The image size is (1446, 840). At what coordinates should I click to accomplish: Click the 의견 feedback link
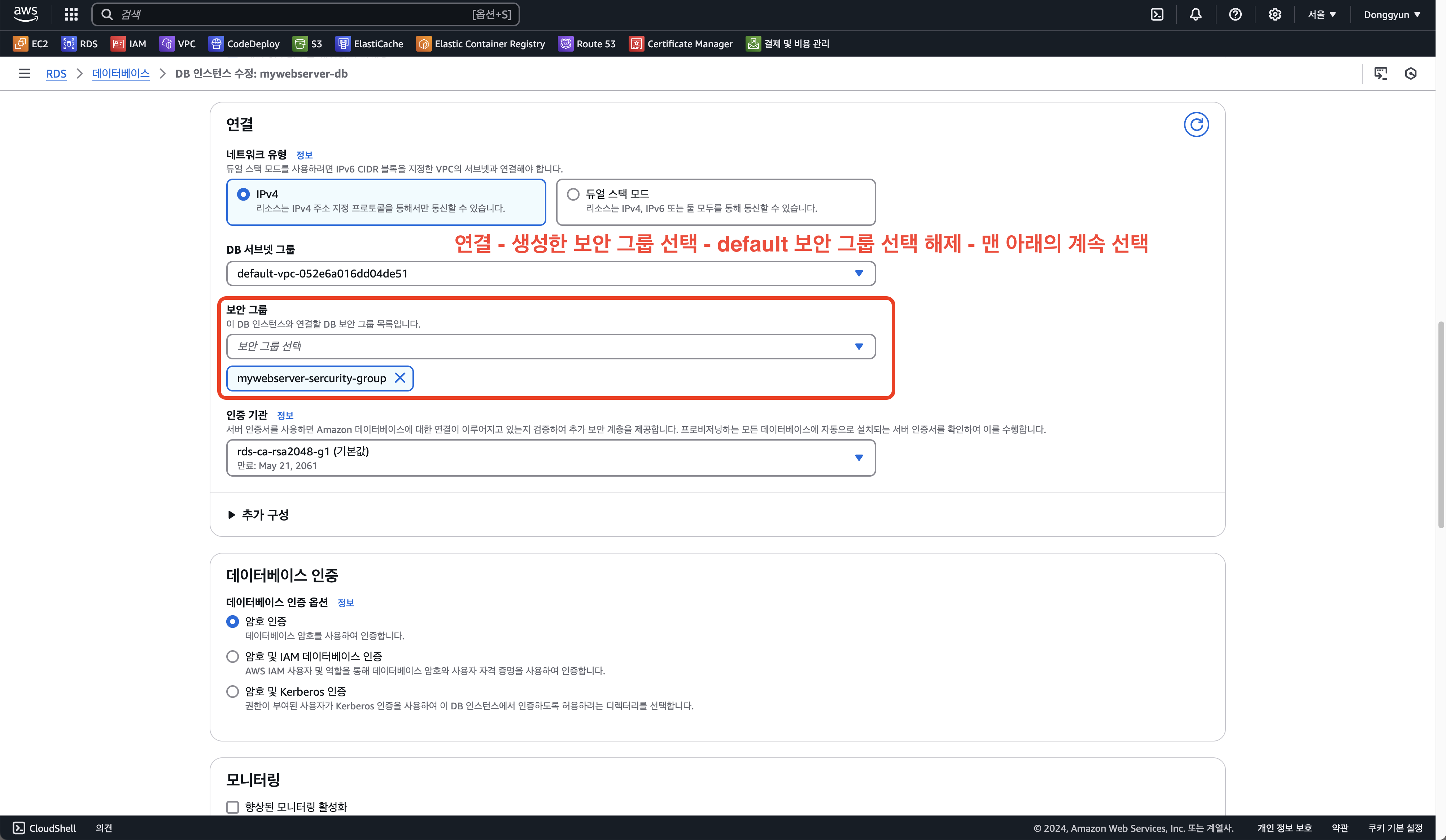104,828
